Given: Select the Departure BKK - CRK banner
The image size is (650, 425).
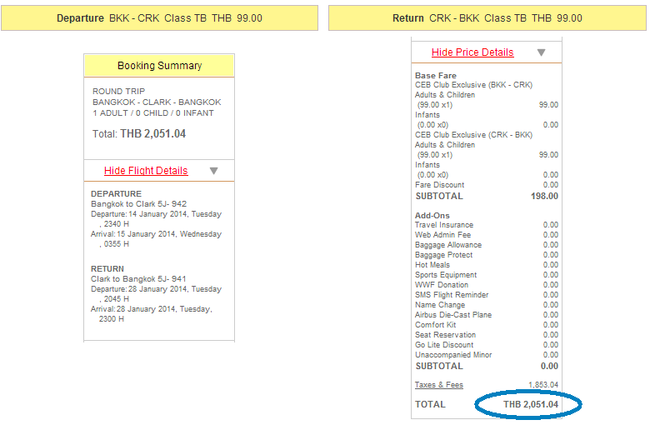Looking at the screenshot, I should [160, 18].
